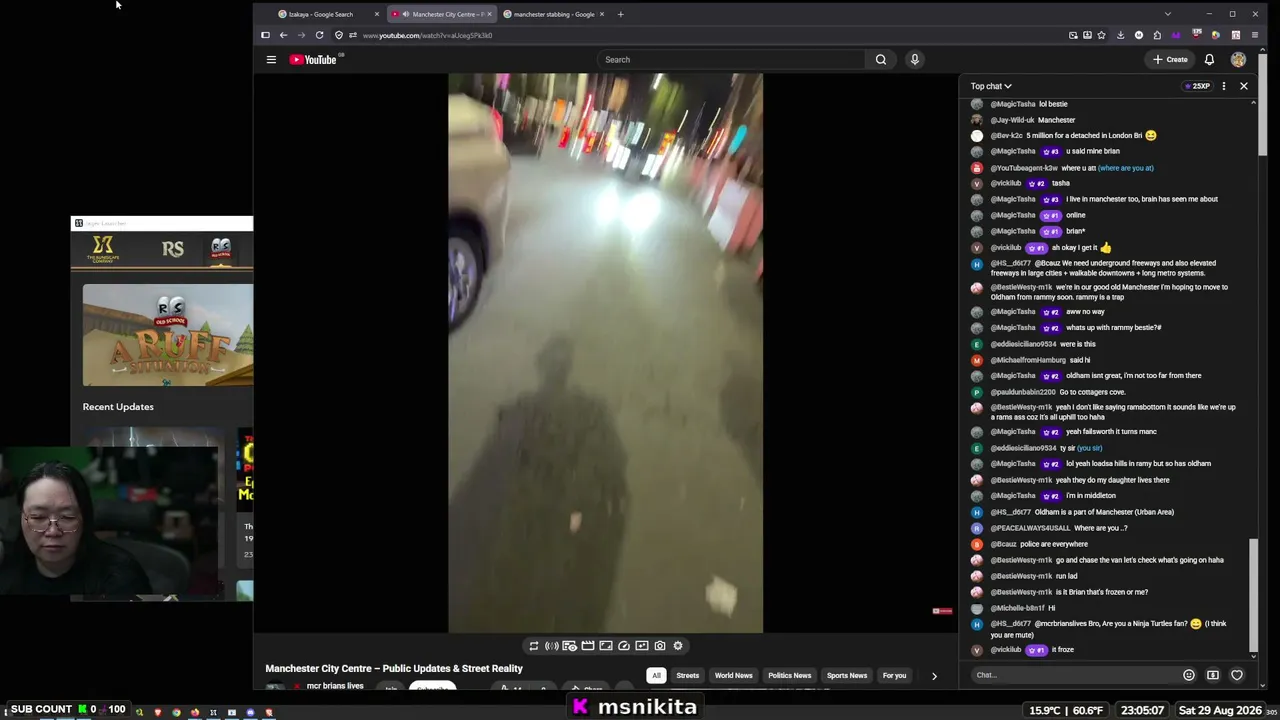Expand the list all tabs chevron
Screen dimensions: 1280x720
1167,14
